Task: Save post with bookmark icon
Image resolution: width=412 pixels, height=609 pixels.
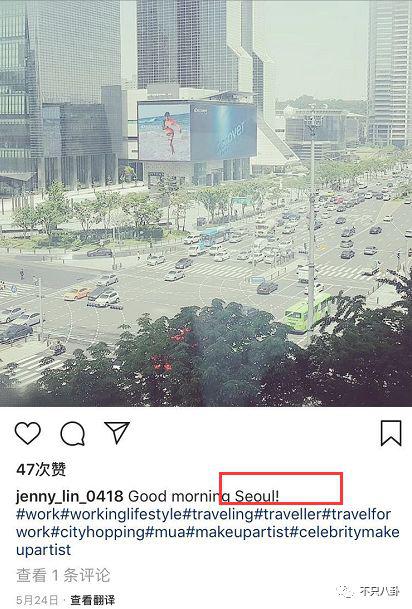Action: pos(391,433)
